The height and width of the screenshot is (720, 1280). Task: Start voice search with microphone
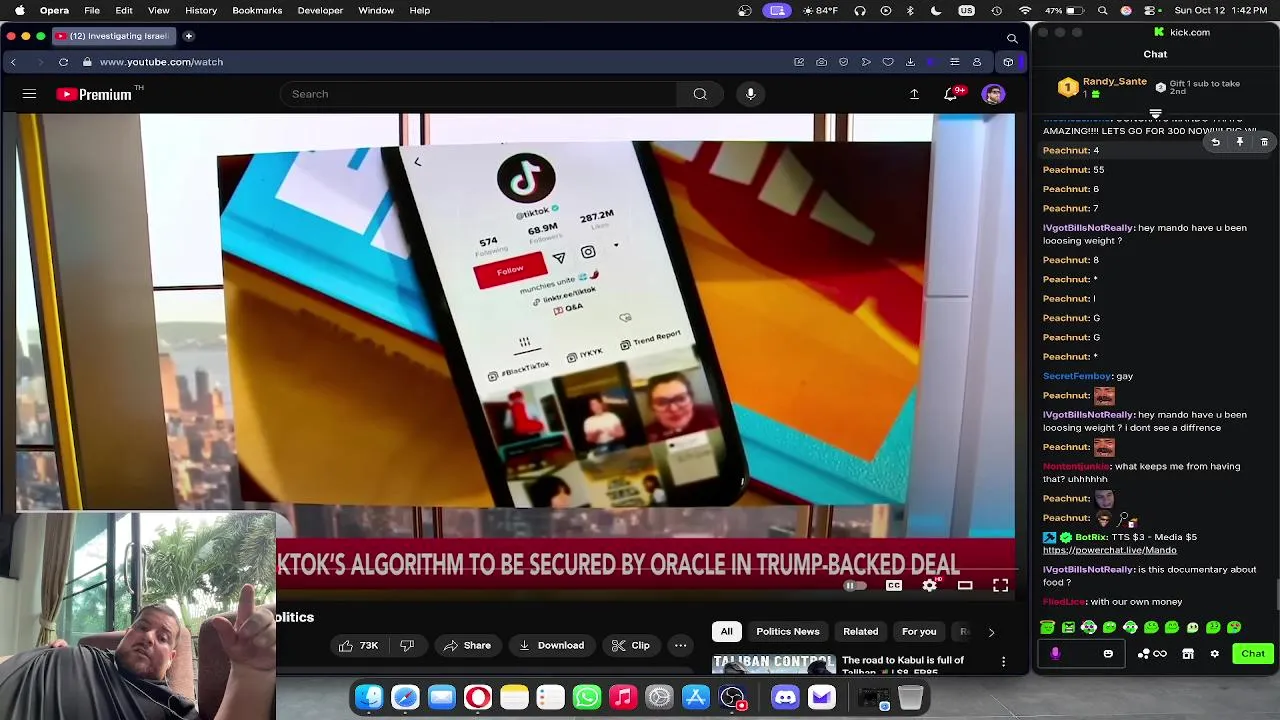click(750, 94)
